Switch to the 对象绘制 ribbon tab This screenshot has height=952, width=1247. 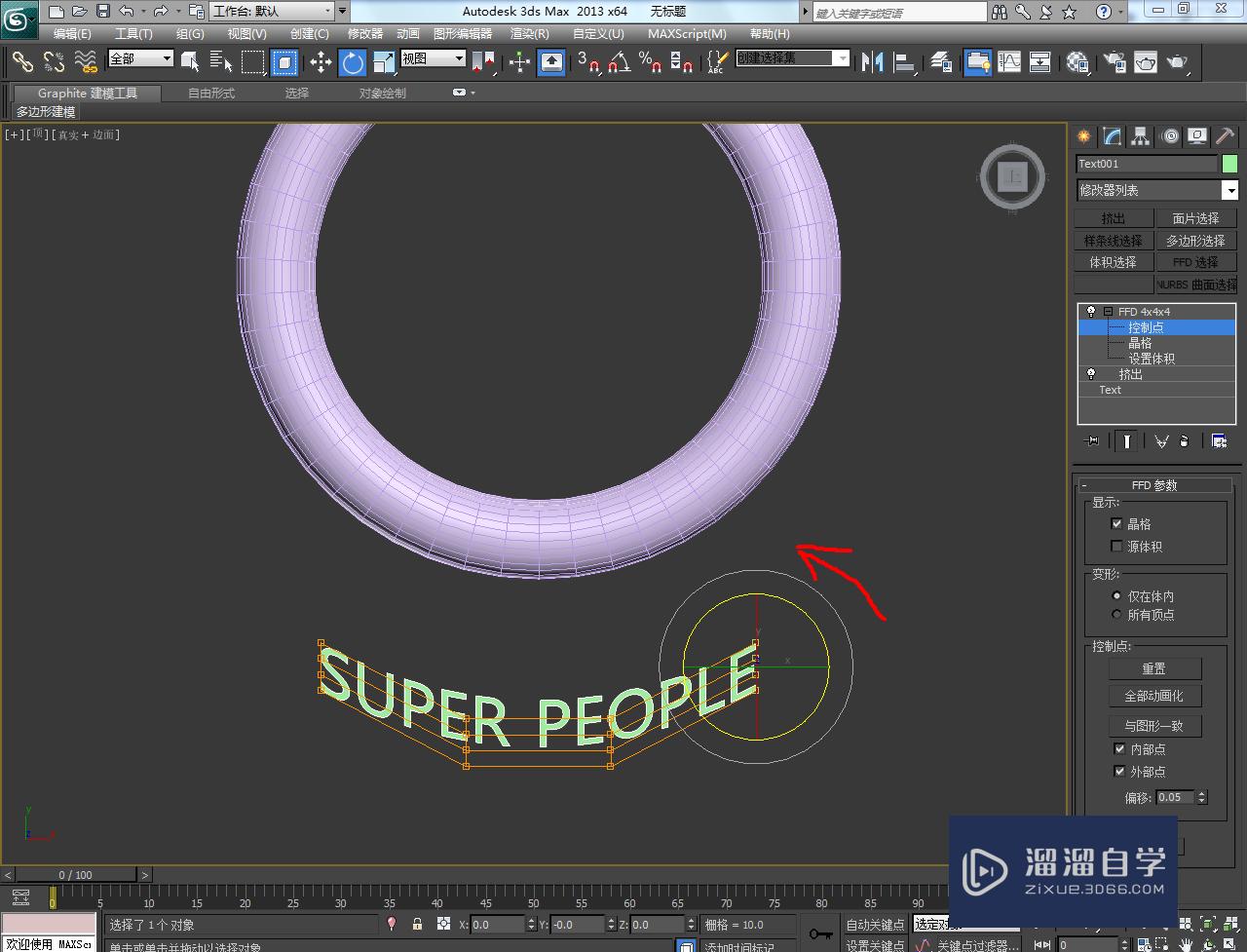coord(382,94)
